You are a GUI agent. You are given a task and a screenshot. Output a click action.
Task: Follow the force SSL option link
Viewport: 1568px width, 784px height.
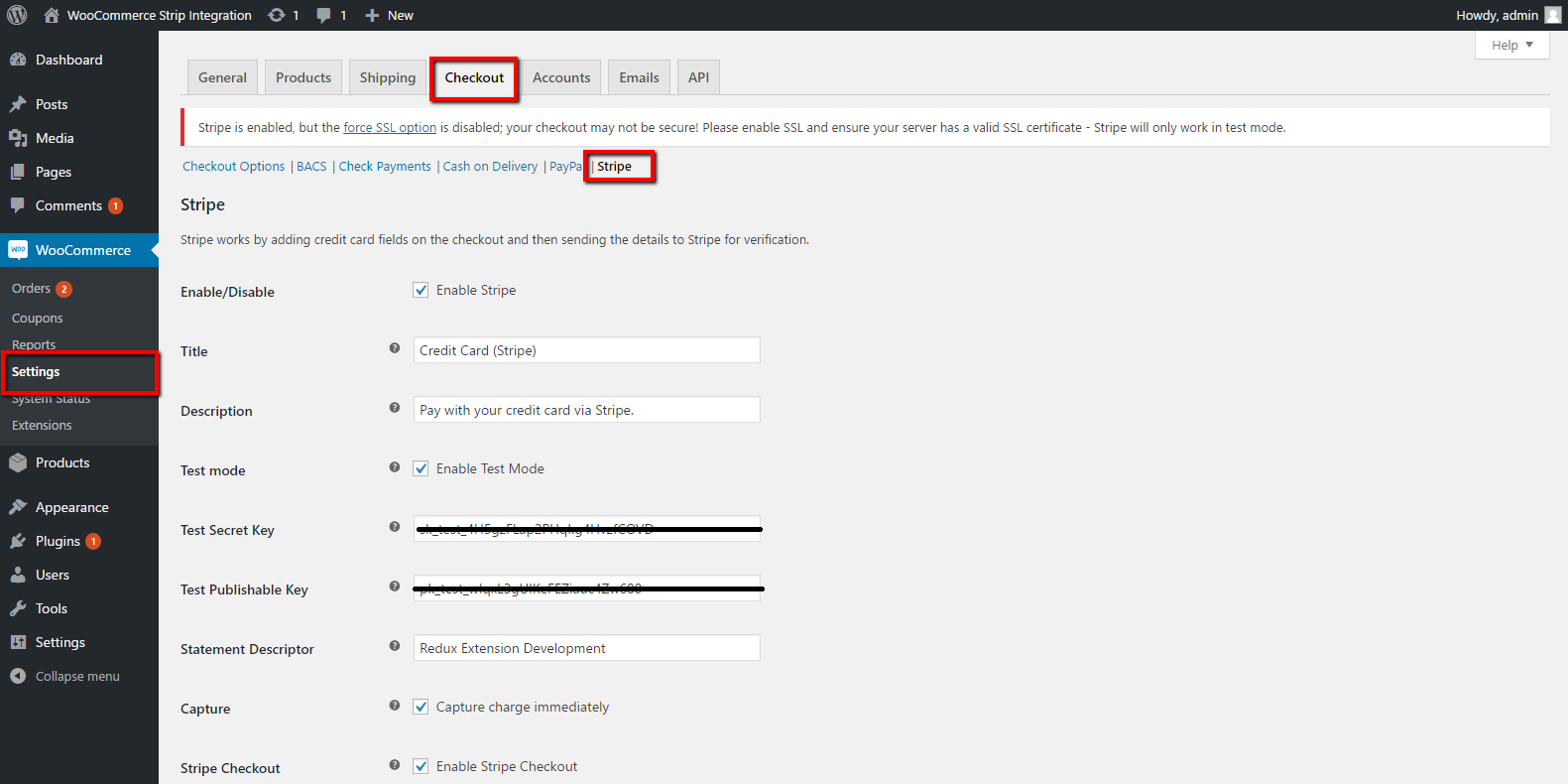(390, 127)
